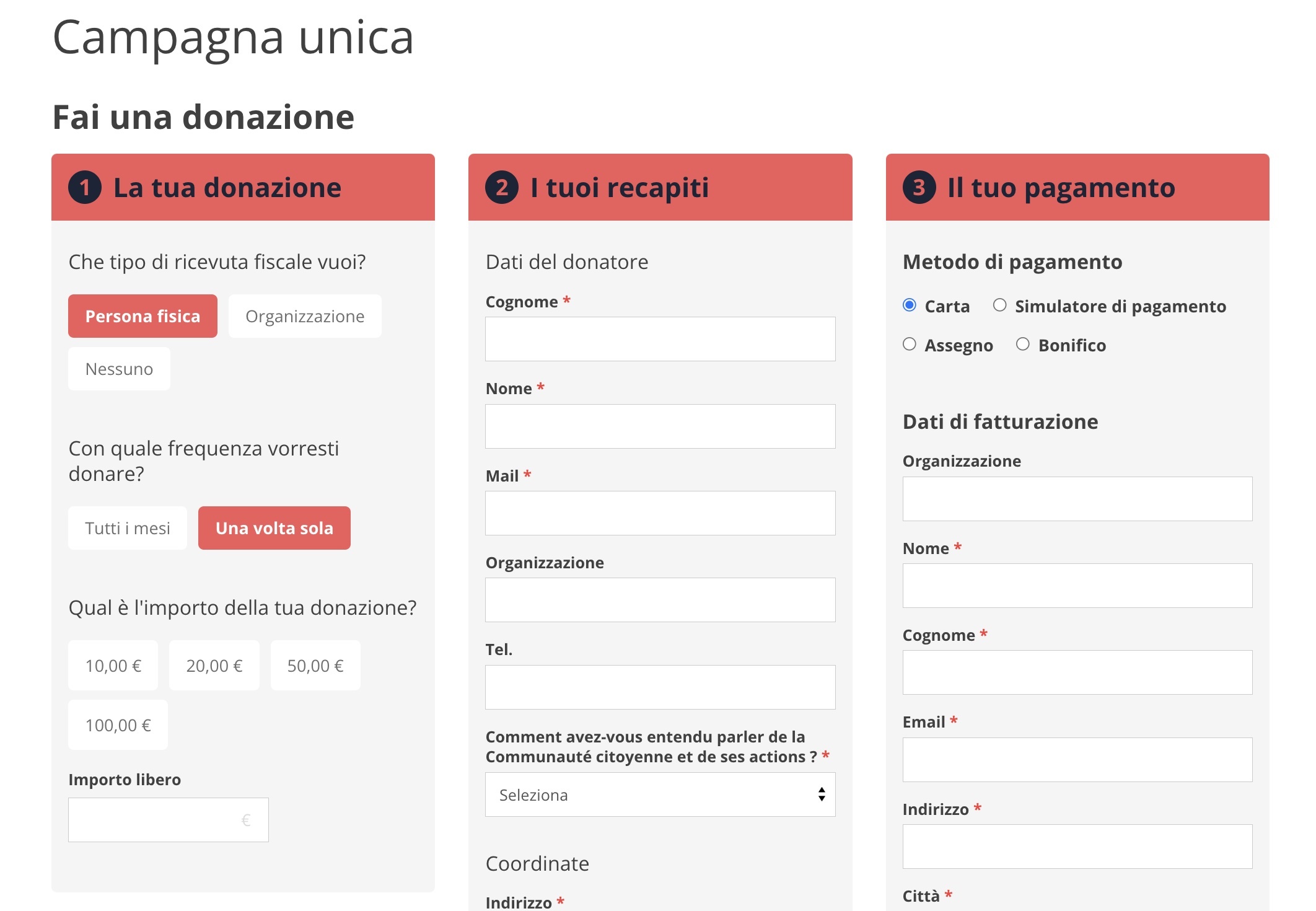Choose the 10,00 € donation amount
1316x911 pixels.
(x=113, y=665)
